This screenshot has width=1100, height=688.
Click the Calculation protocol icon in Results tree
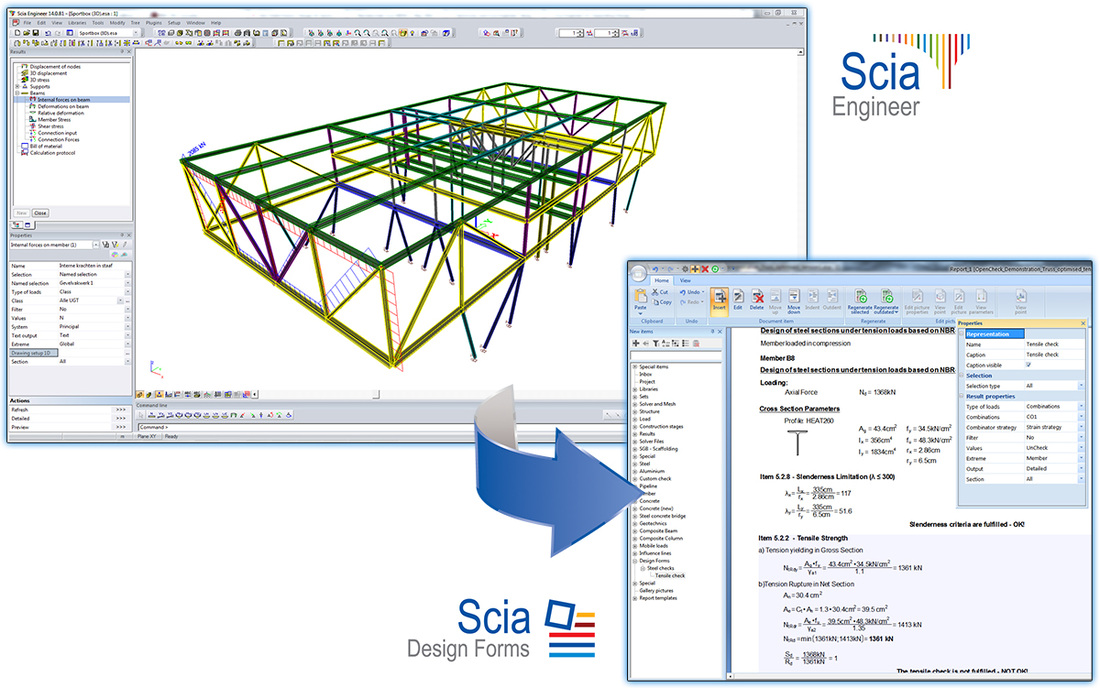25,153
